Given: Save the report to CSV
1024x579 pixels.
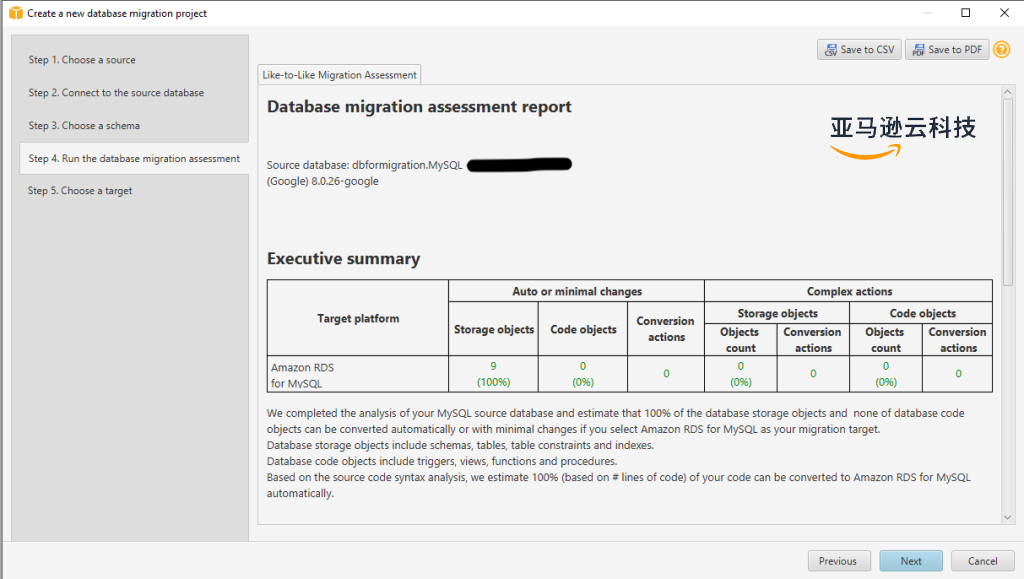Looking at the screenshot, I should click(x=859, y=50).
